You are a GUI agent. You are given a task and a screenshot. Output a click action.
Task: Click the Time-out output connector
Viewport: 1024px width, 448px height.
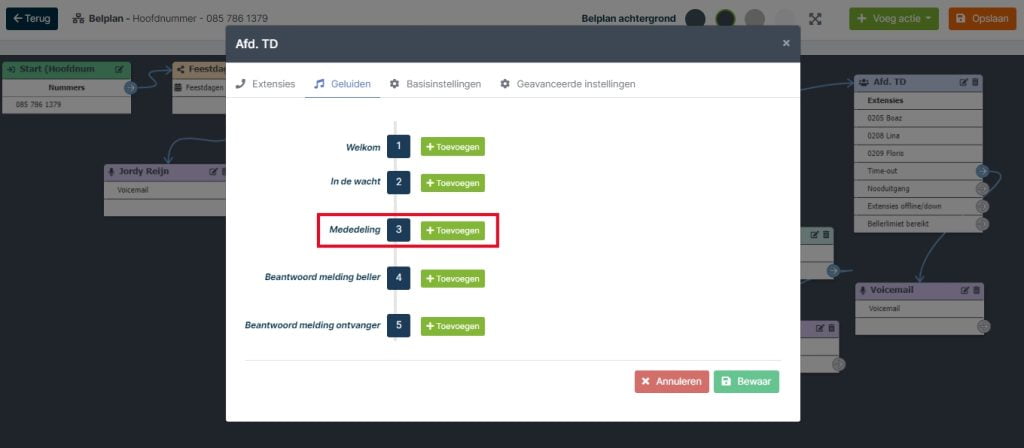pos(982,171)
